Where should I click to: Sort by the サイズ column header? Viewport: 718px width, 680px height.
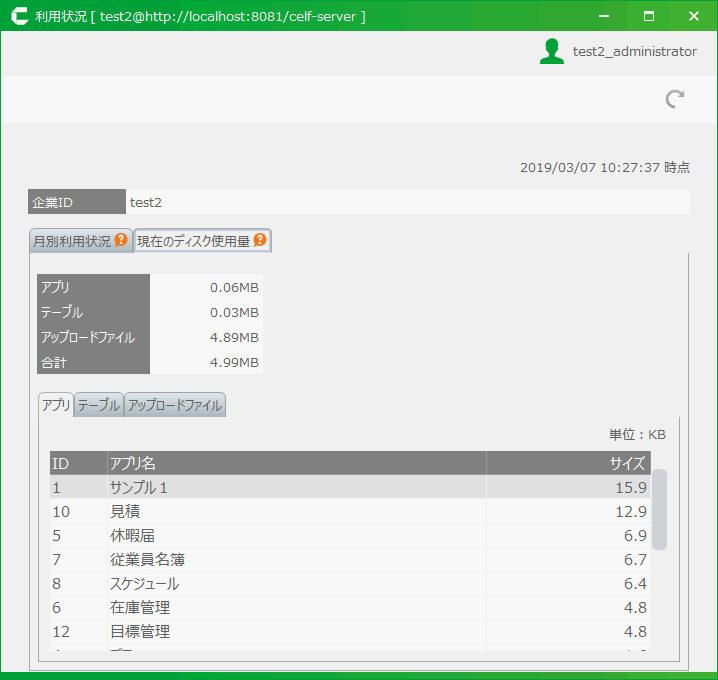[x=568, y=463]
